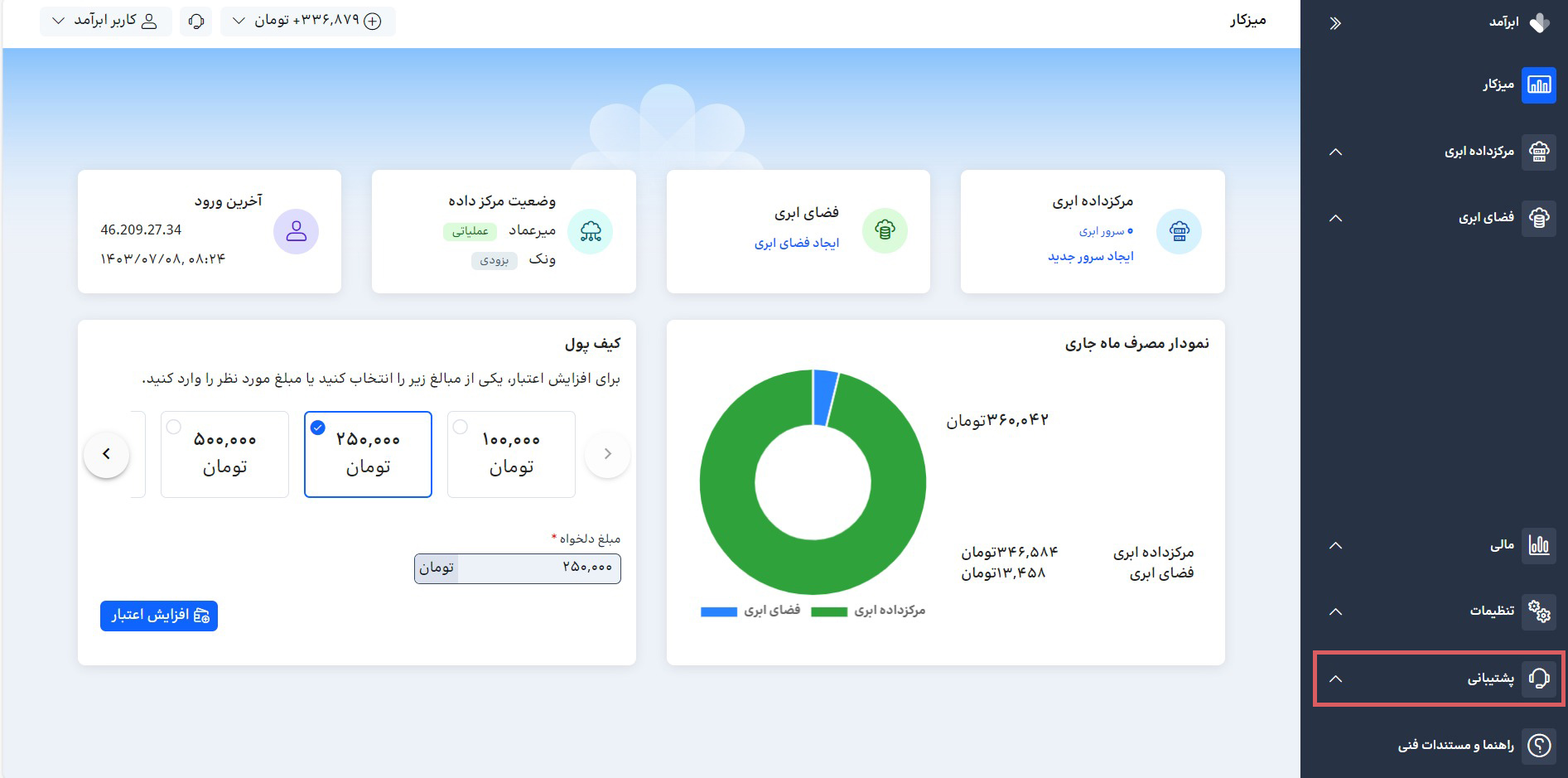Collapse the sidebar with double-chevron icon

point(1335,23)
